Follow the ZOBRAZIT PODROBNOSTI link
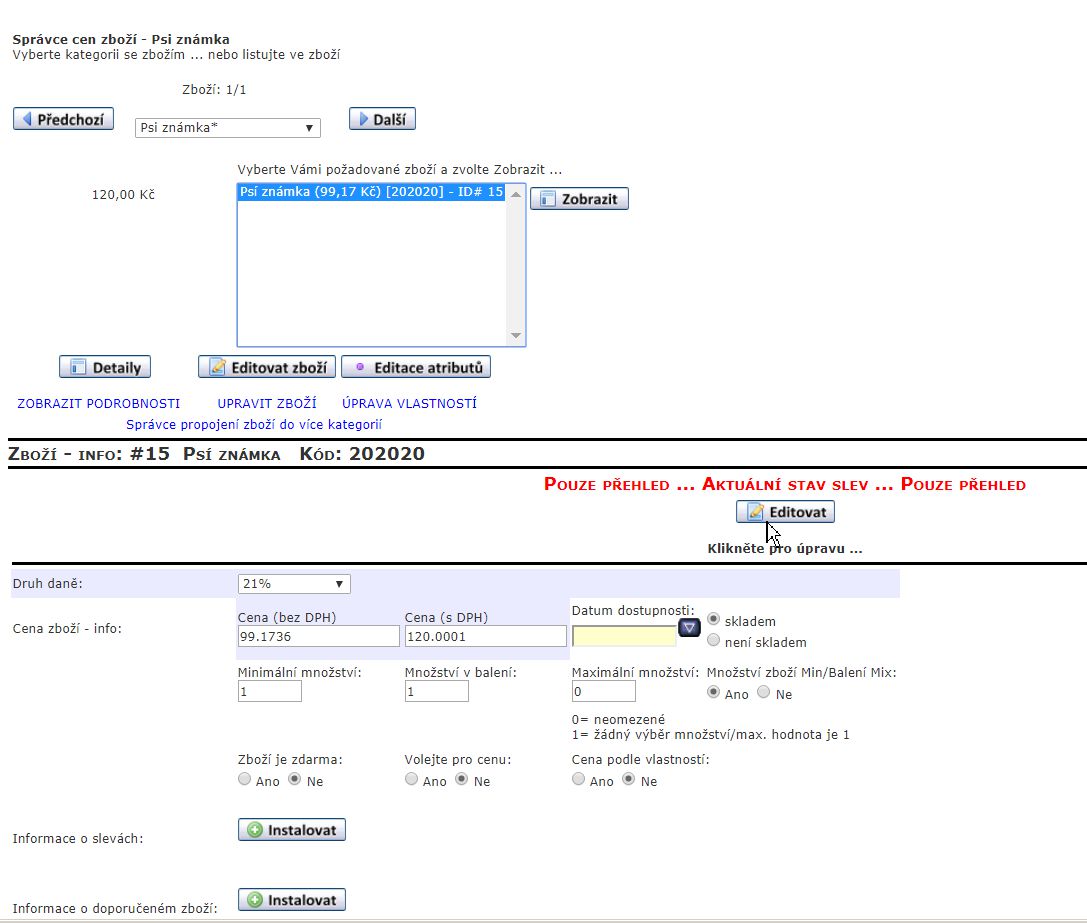This screenshot has width=1087, height=923. pos(99,404)
